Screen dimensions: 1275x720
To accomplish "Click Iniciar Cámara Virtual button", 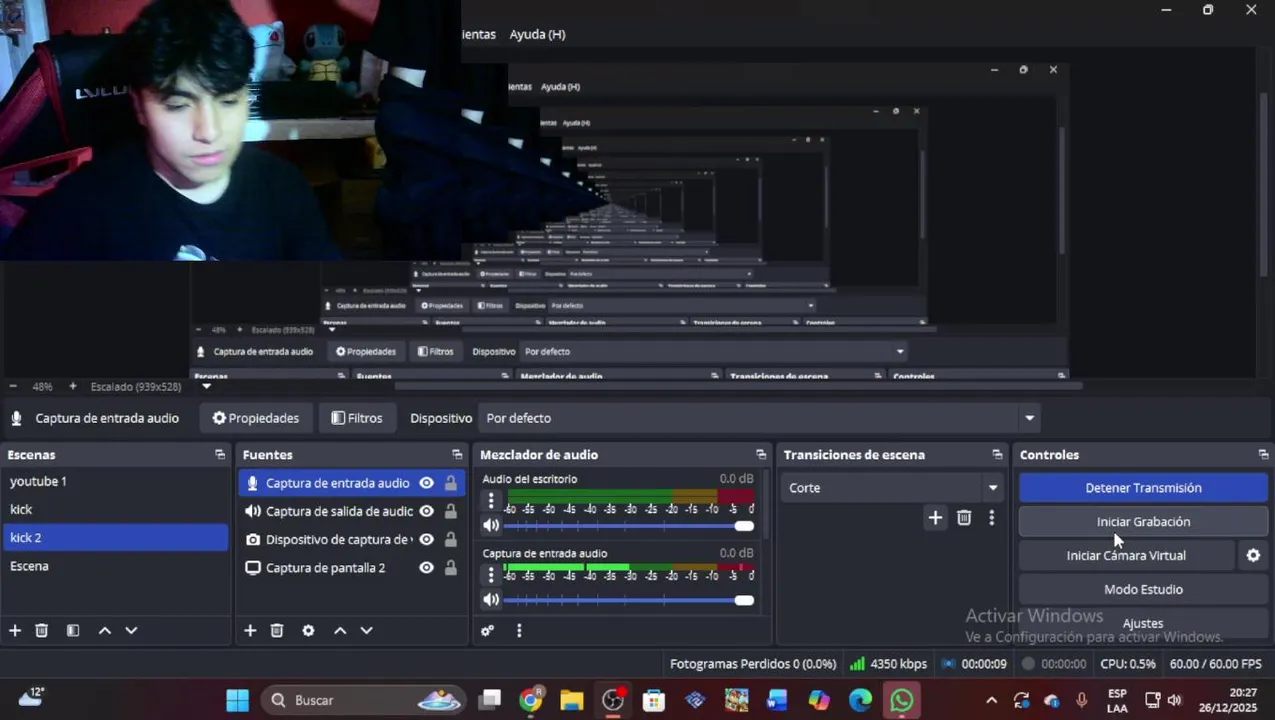I will [x=1126, y=556].
